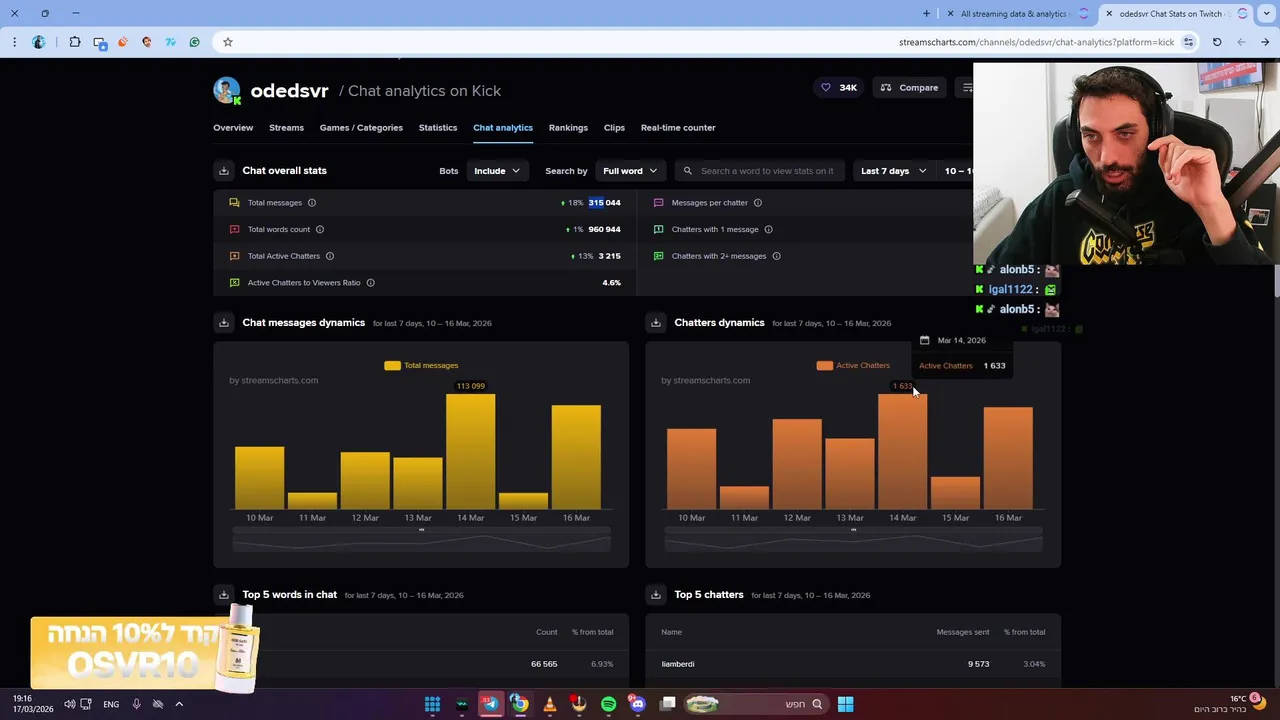Show info for Active Chatters to Viewers Ratio
Screen dimensions: 1280x720
370,283
